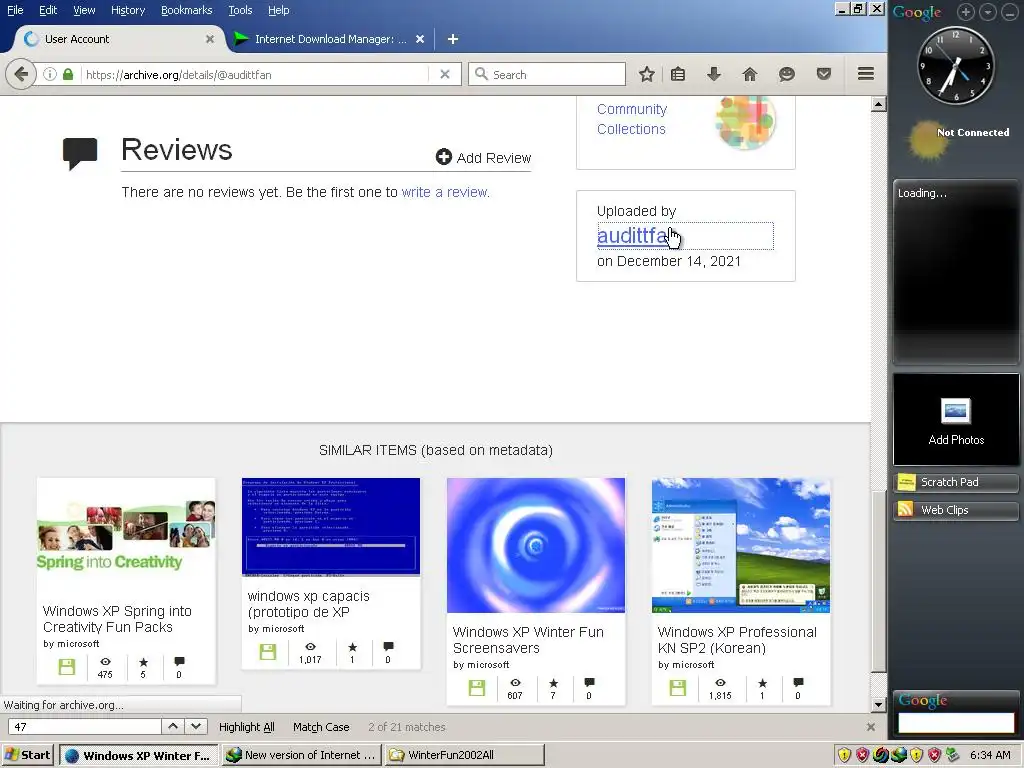Open the Community Collections link

632,119
